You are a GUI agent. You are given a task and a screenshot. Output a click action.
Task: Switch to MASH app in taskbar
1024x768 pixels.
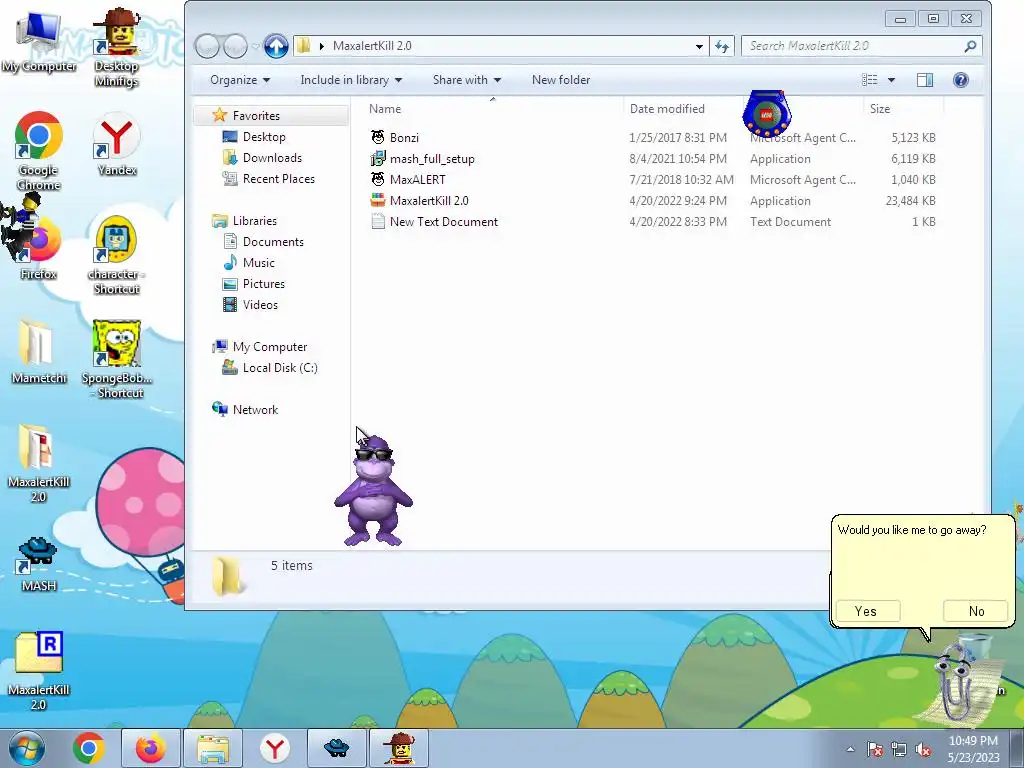tap(336, 748)
